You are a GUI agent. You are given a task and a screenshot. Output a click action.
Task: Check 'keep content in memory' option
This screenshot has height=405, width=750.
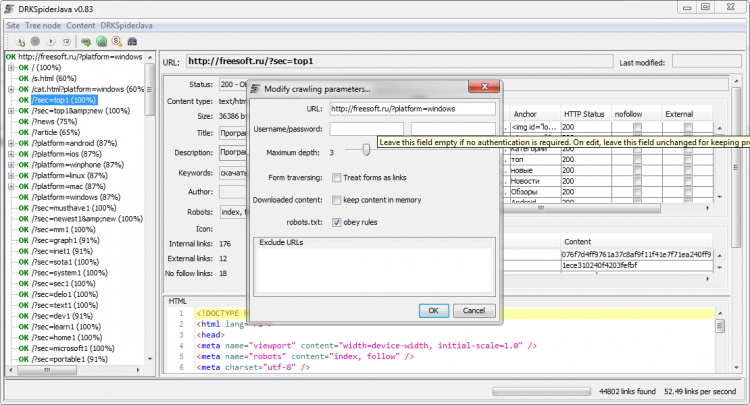tap(338, 200)
